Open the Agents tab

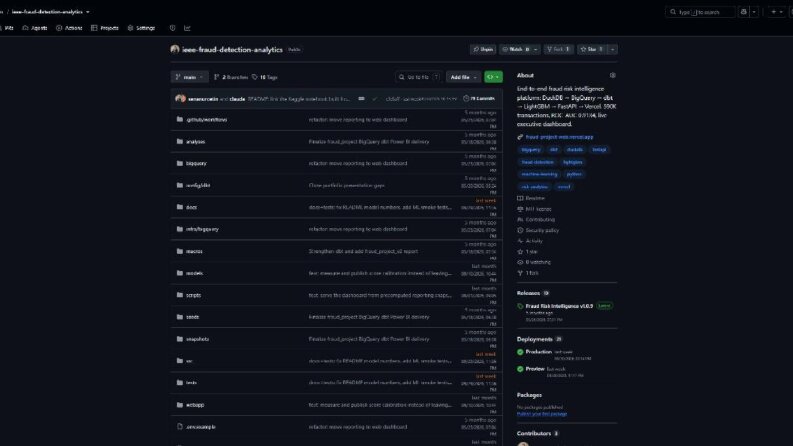(35, 28)
